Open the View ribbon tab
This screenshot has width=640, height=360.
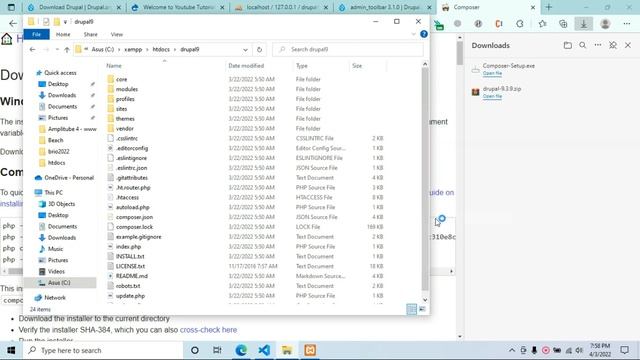[x=117, y=35]
